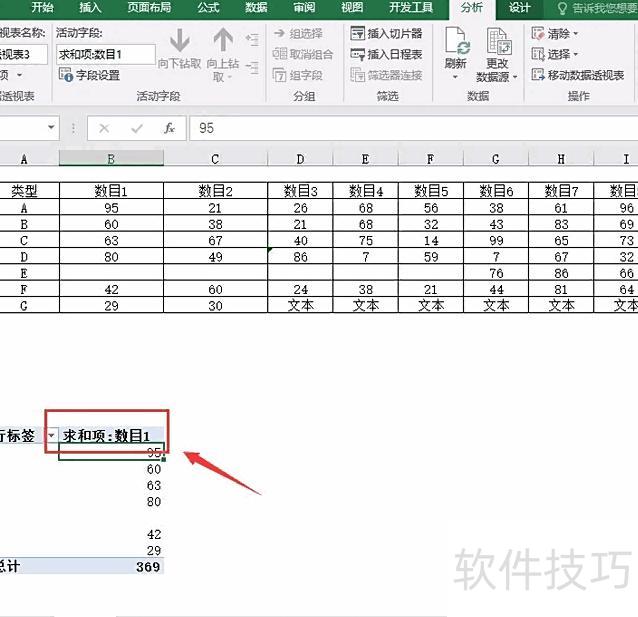Viewport: 638px width, 617px height.
Task: Click 插入切片器 insert slicer
Action: click(x=387, y=34)
